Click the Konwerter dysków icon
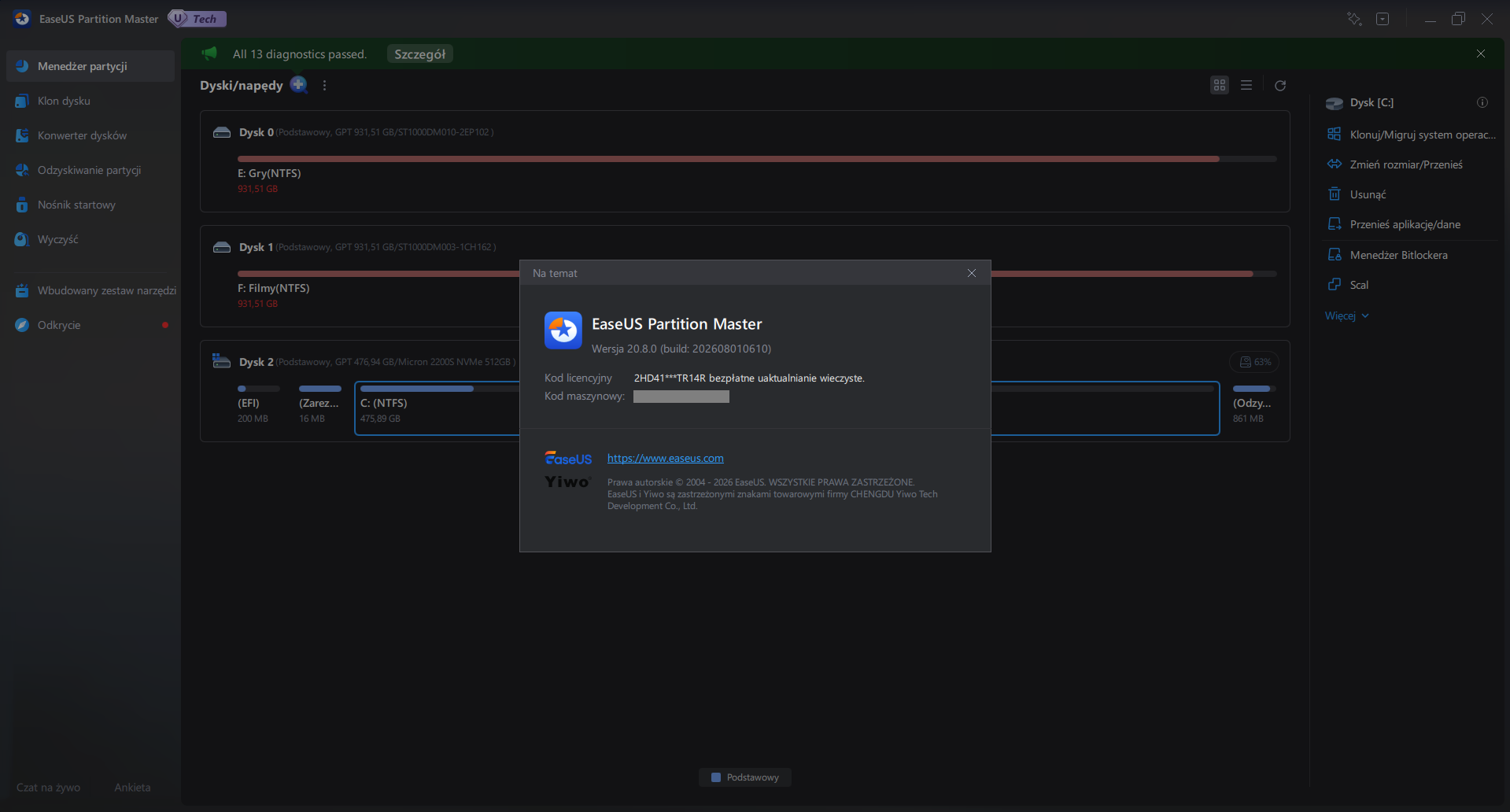Image resolution: width=1510 pixels, height=812 pixels. [22, 135]
